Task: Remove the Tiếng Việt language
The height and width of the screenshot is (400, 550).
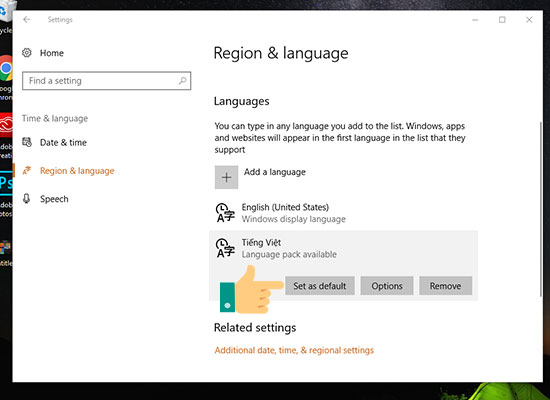Action: point(445,286)
